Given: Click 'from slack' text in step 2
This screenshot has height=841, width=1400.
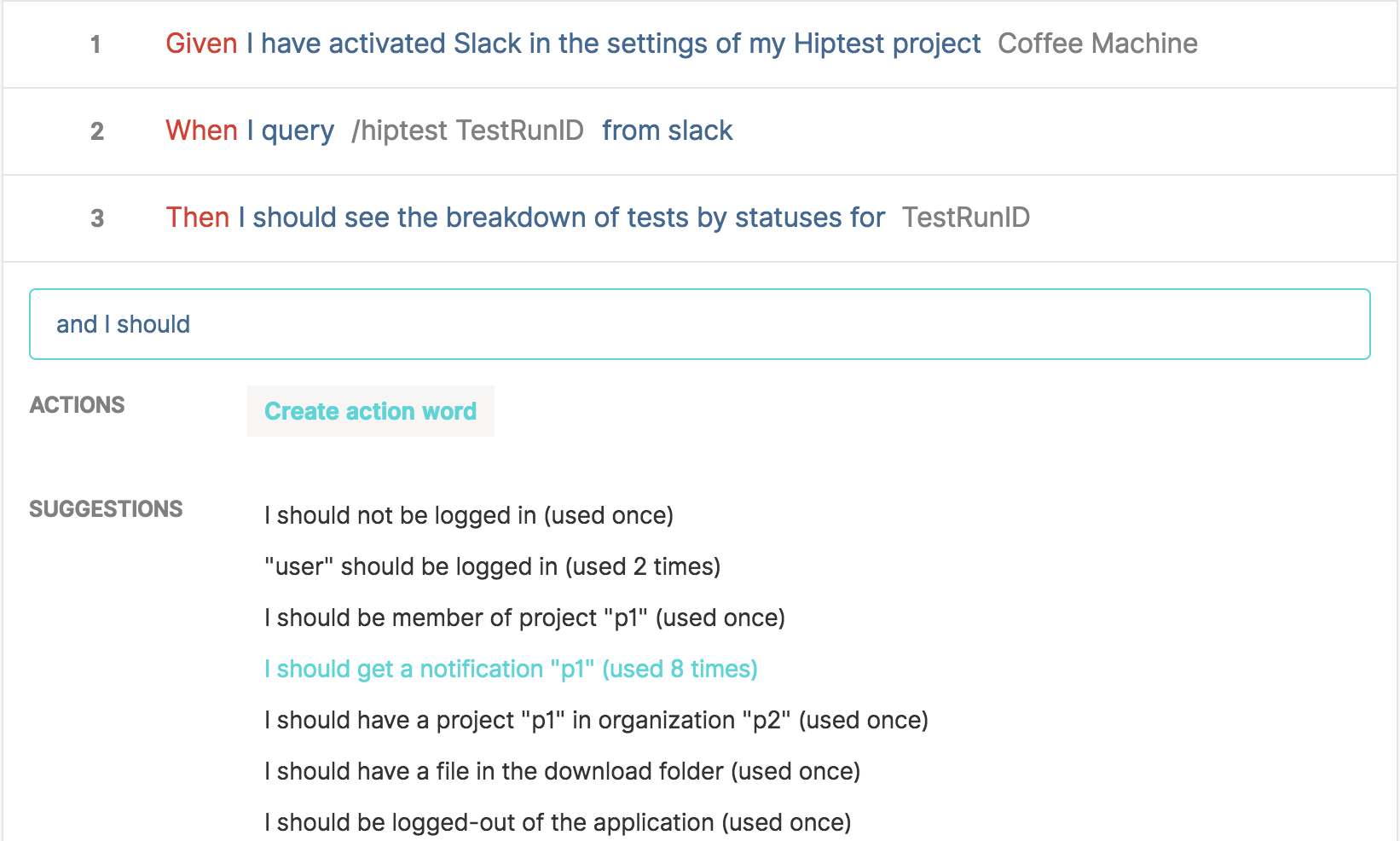Looking at the screenshot, I should tap(667, 130).
